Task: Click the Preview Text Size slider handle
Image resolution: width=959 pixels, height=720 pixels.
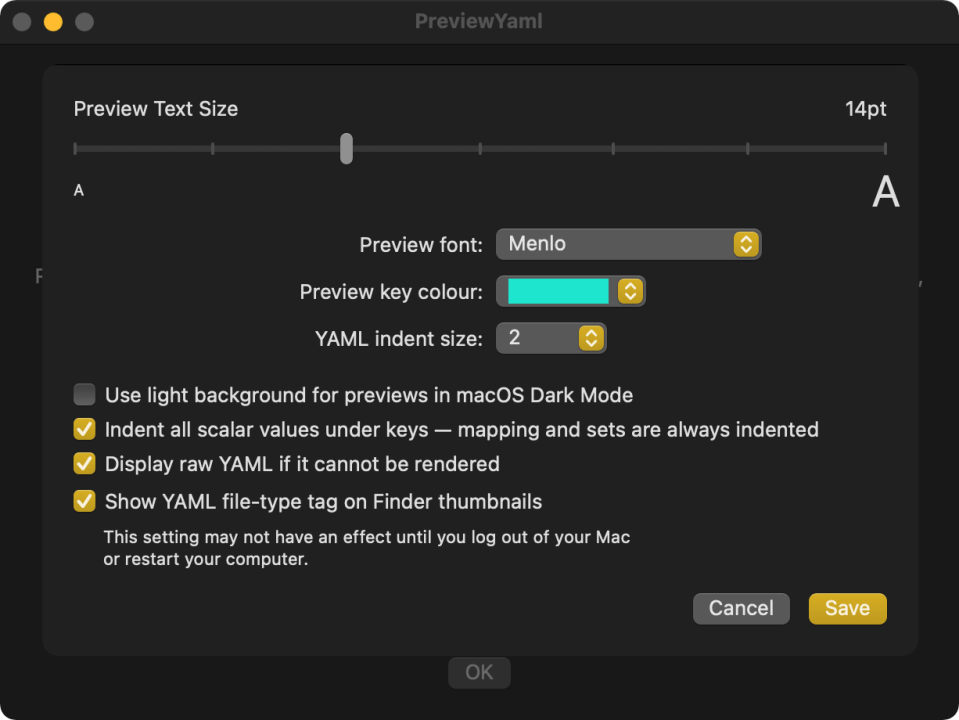Action: click(x=346, y=148)
